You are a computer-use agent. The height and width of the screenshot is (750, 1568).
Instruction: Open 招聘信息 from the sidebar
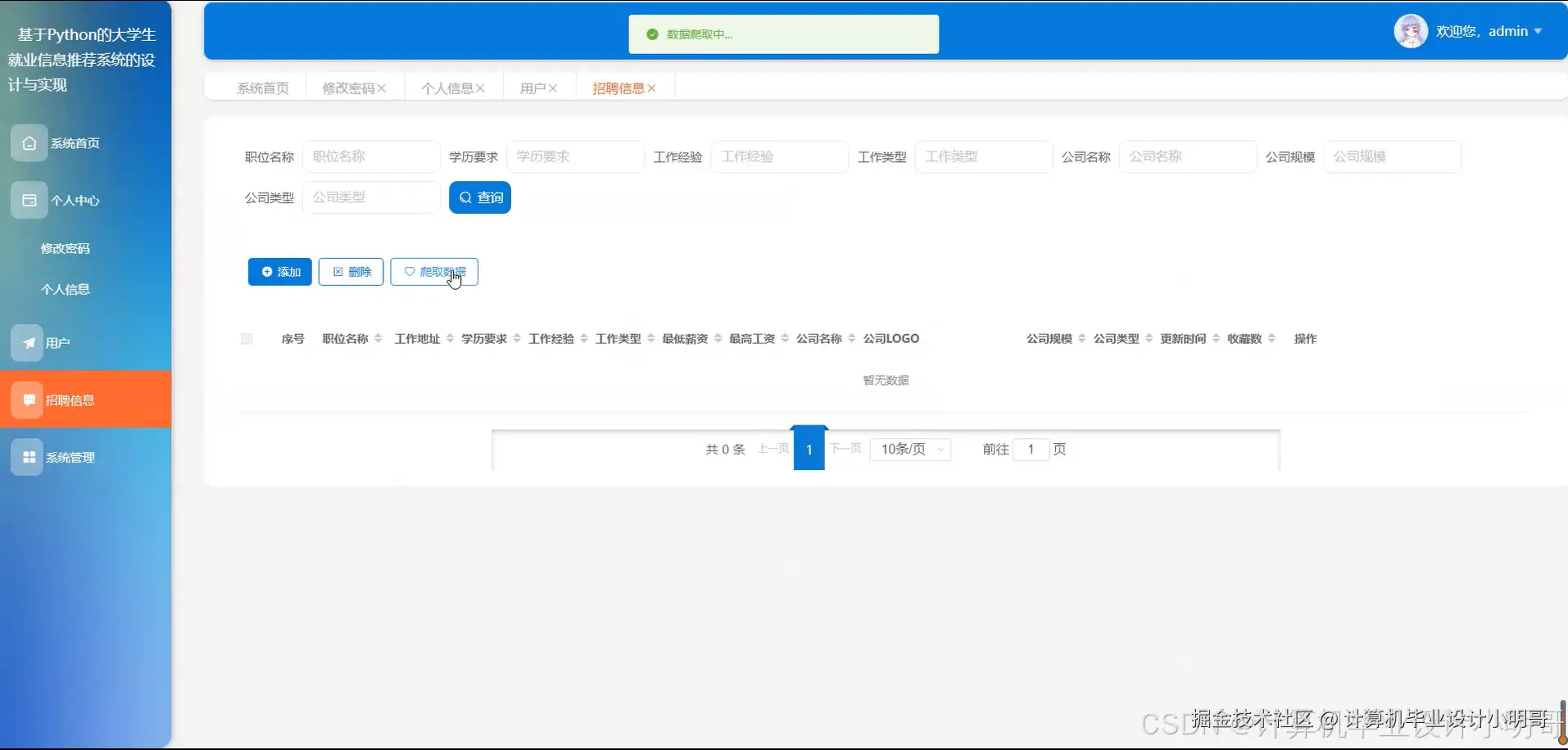70,400
